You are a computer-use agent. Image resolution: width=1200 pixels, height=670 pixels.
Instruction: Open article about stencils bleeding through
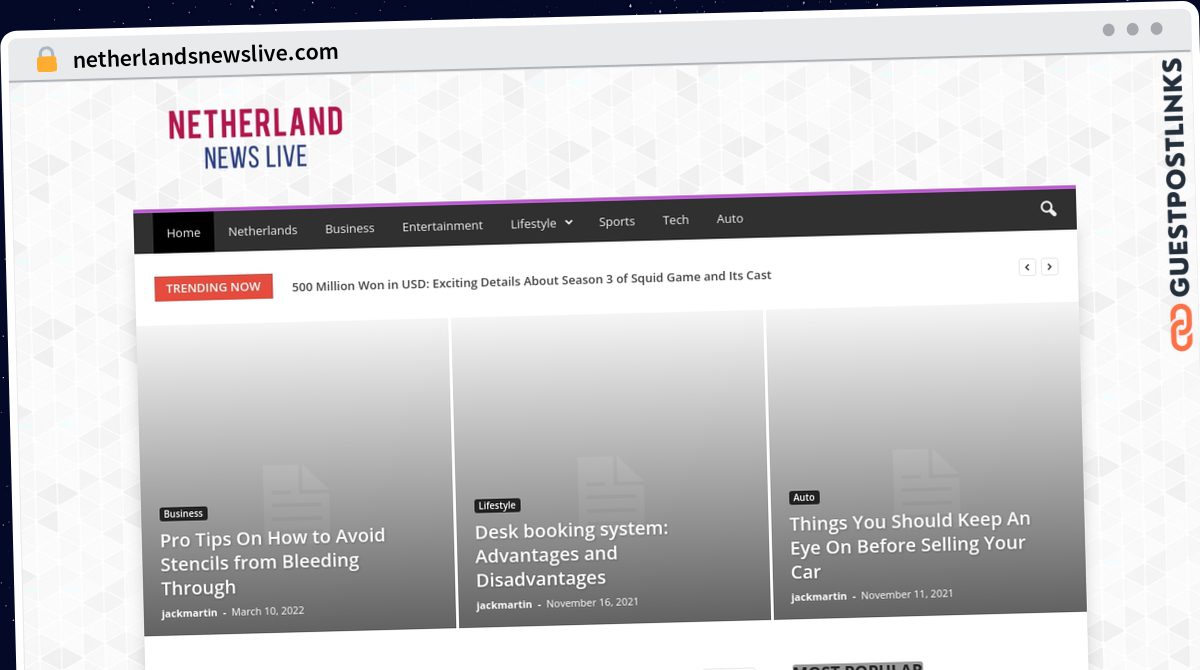click(x=273, y=562)
